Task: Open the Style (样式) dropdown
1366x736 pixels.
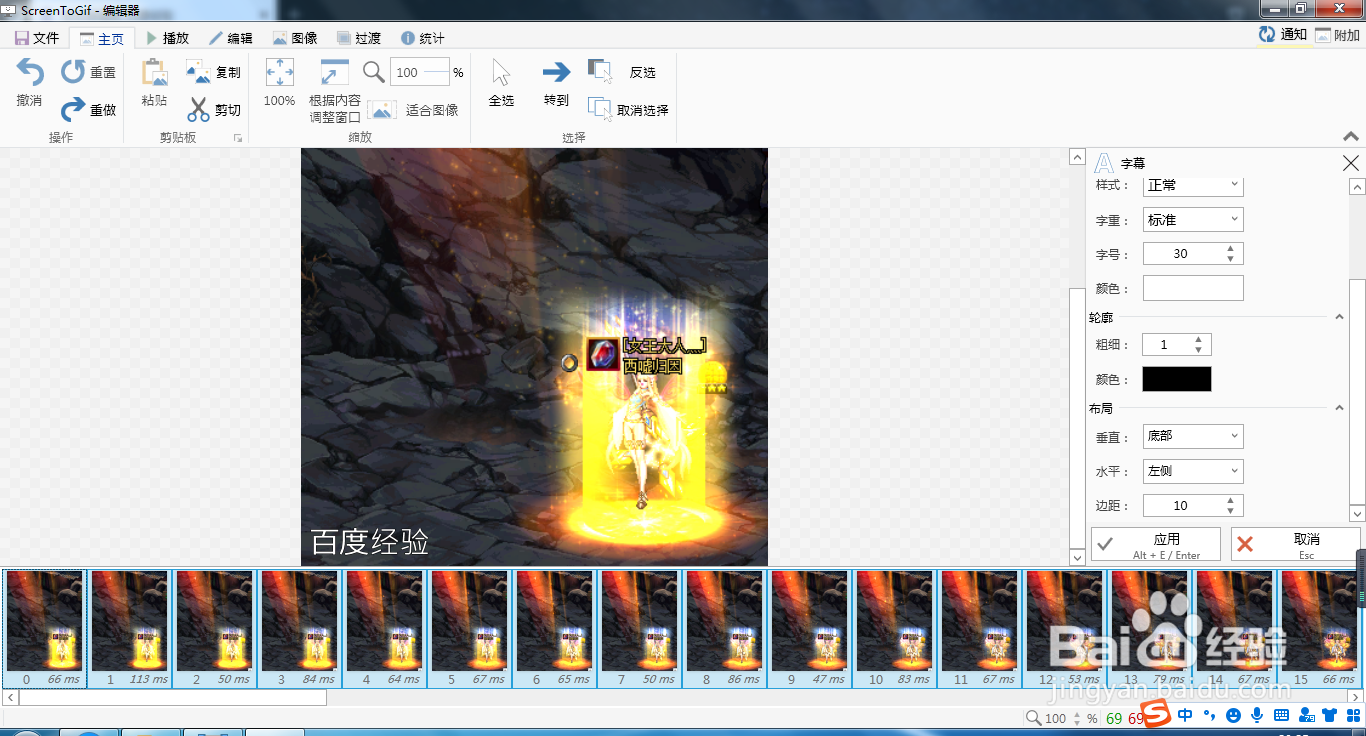Action: point(1193,186)
